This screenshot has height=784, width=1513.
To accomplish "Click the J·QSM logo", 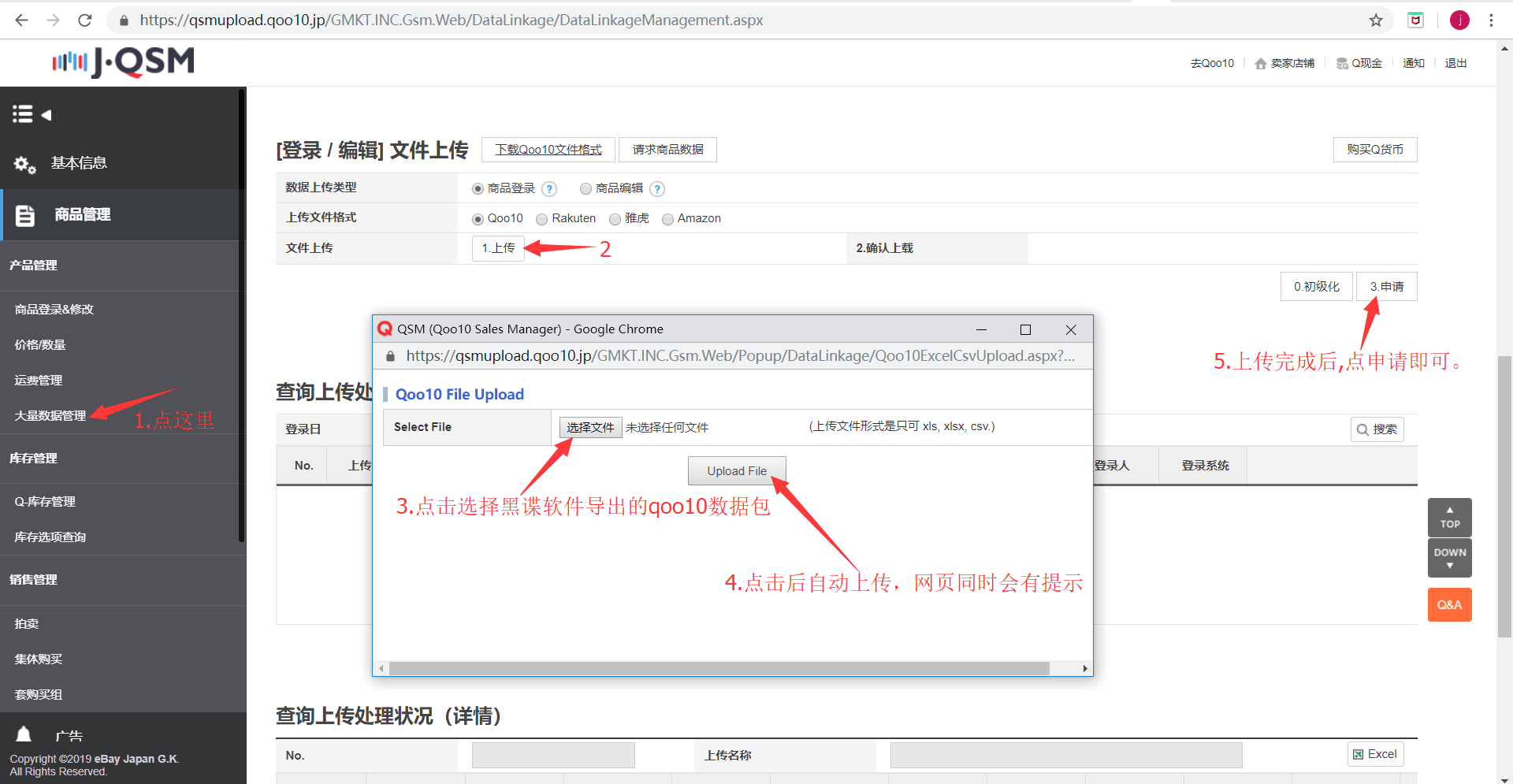I will coord(124,61).
